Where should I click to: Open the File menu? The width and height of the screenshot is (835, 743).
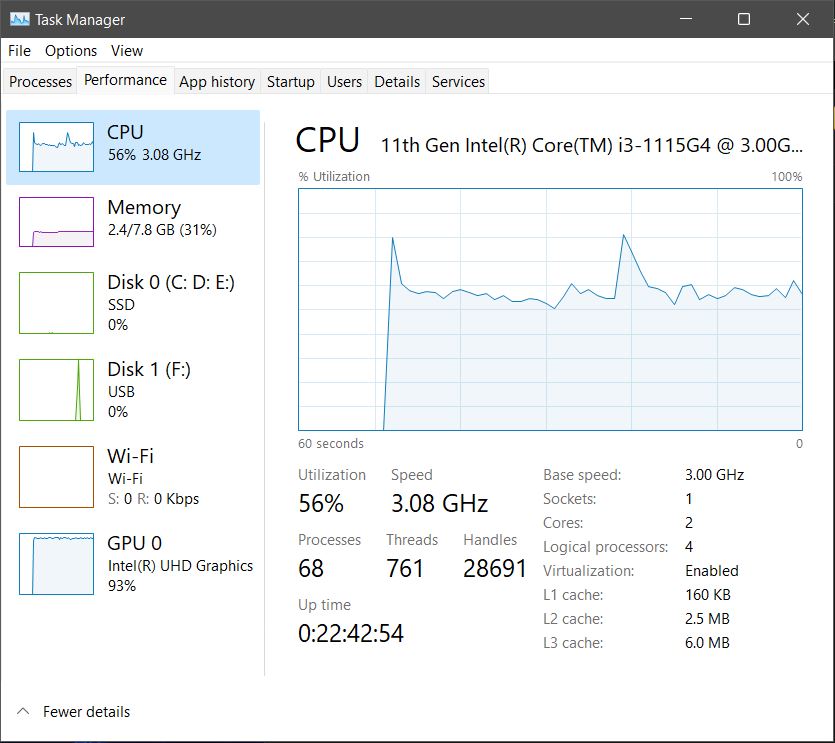(19, 50)
